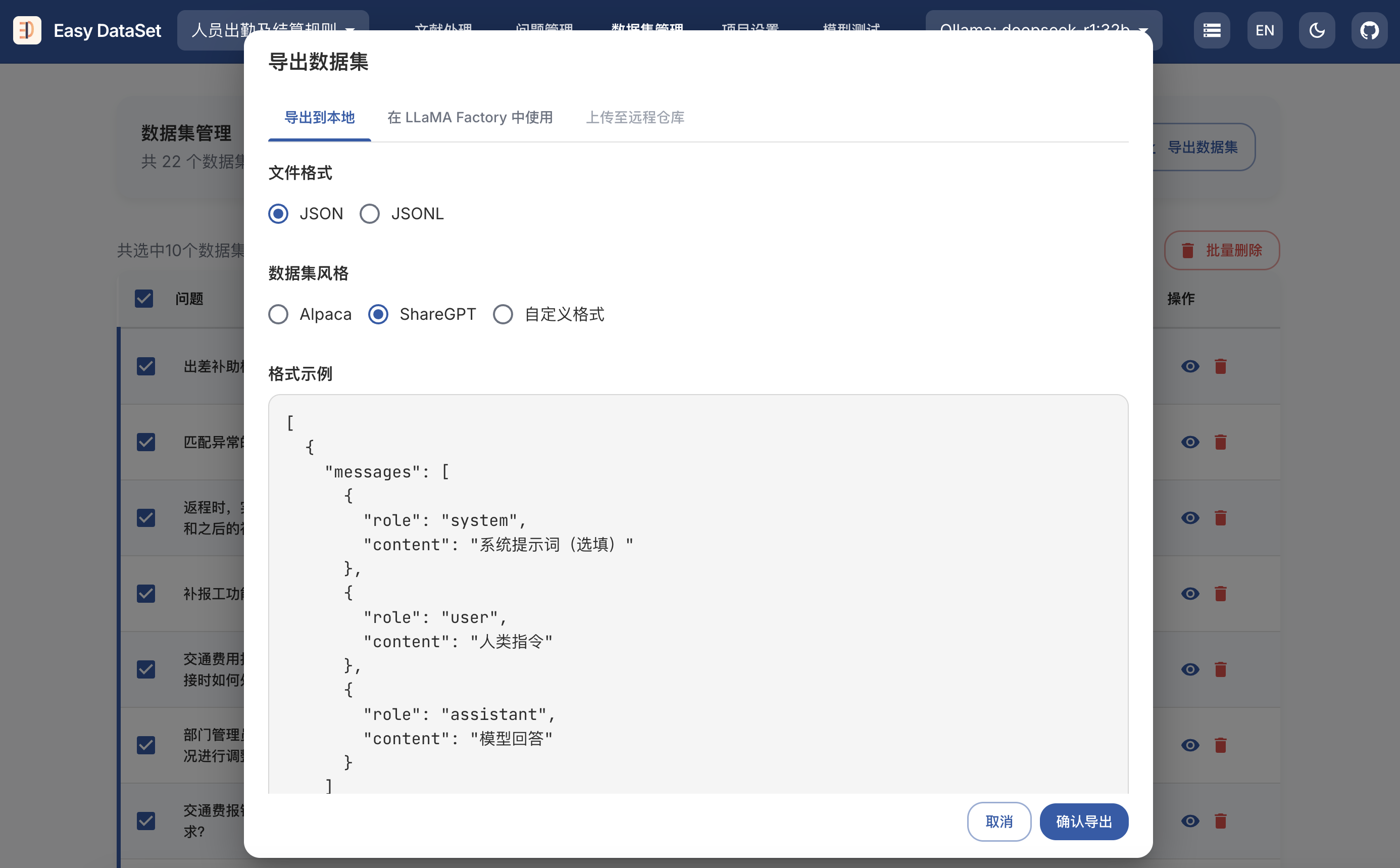The image size is (1400, 868).
Task: Choose the Alpaca dataset style
Action: [x=278, y=314]
